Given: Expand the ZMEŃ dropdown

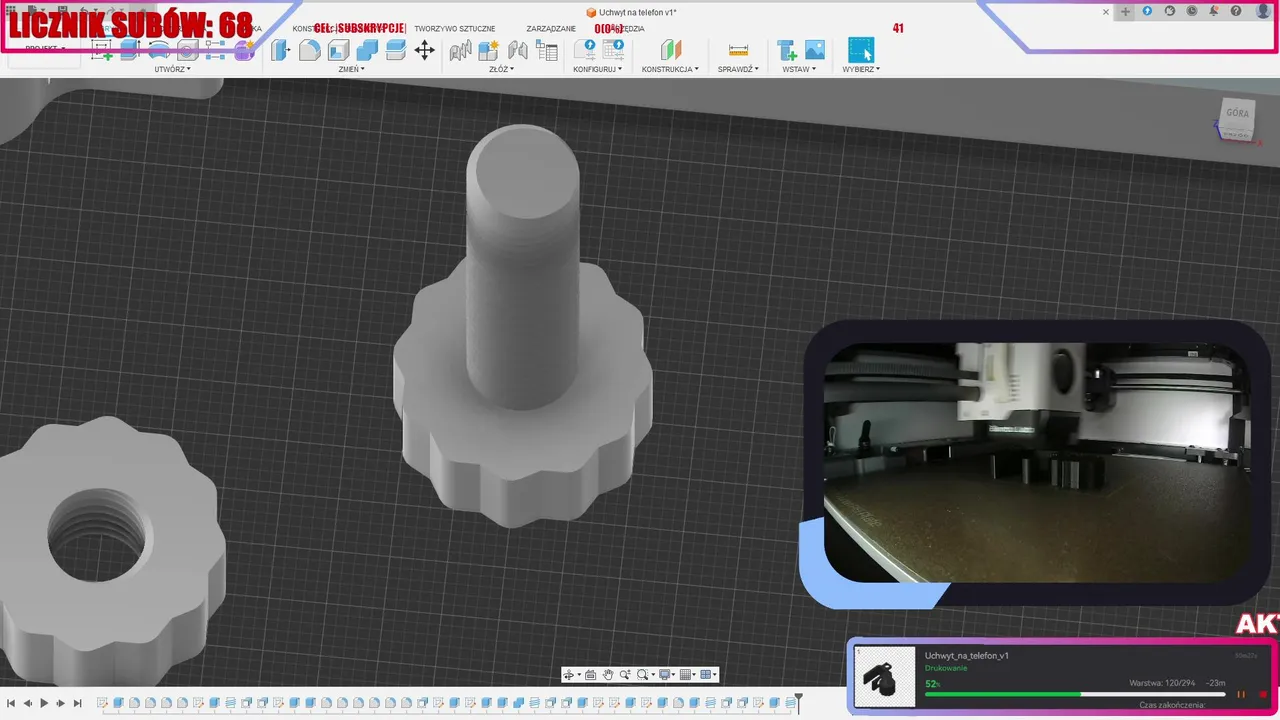Looking at the screenshot, I should click(352, 69).
